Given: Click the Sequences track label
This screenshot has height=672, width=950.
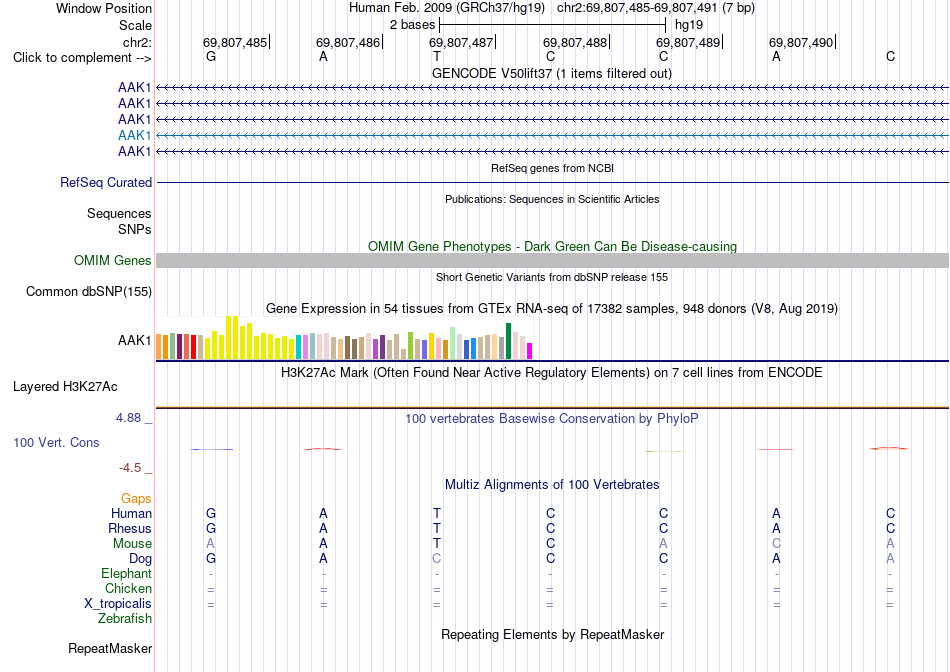Looking at the screenshot, I should click(119, 213).
